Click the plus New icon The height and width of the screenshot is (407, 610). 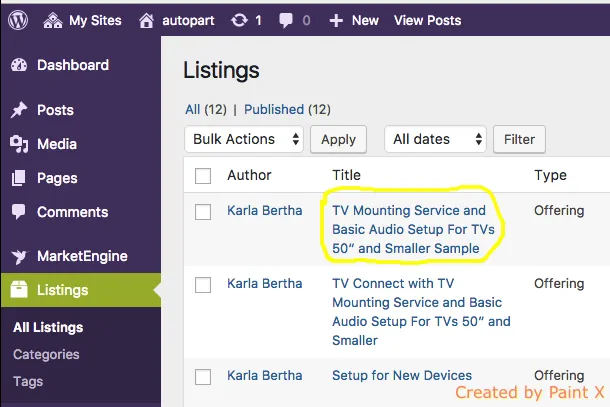pos(336,20)
